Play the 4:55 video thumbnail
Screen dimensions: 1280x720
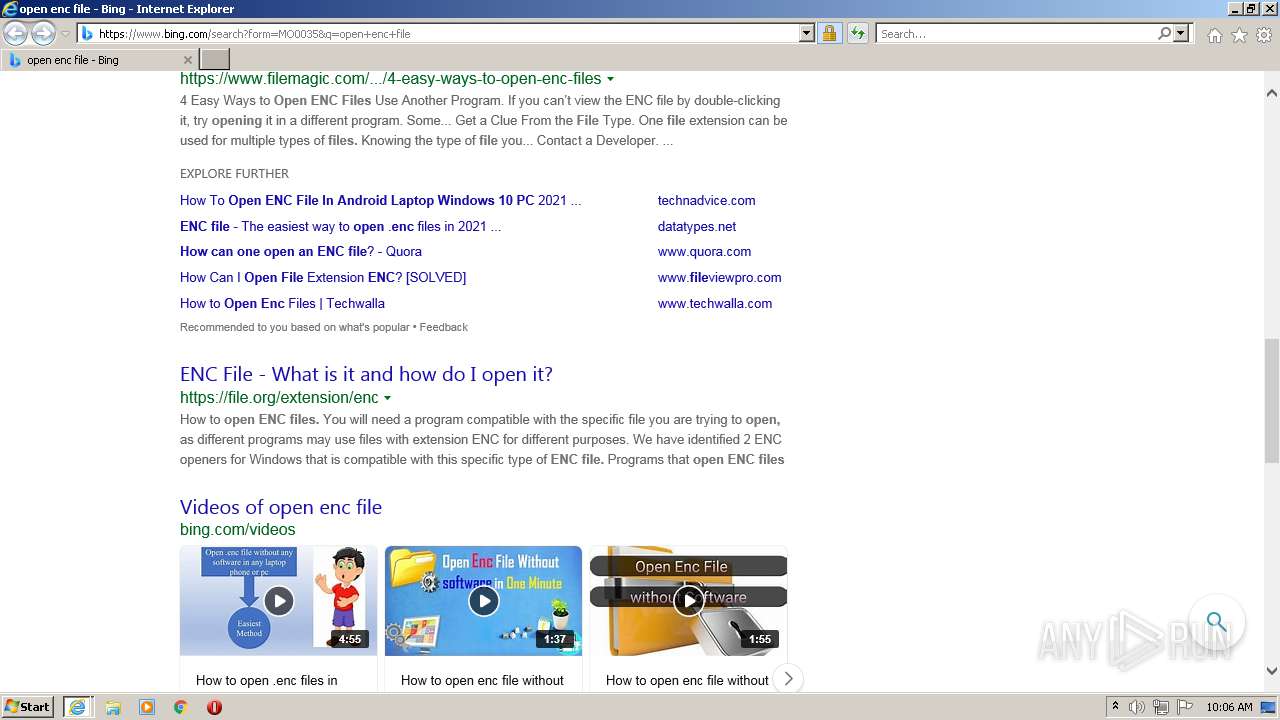point(278,600)
